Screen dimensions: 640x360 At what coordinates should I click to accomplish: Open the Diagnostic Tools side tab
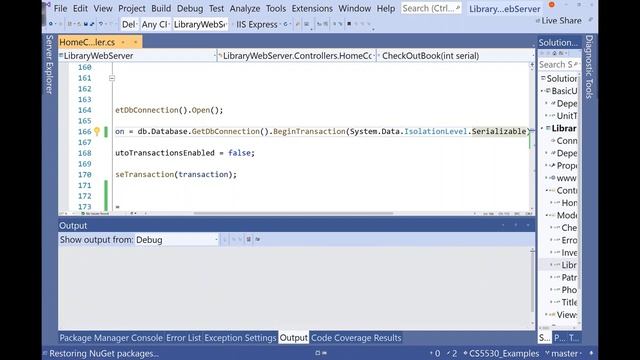[x=589, y=67]
